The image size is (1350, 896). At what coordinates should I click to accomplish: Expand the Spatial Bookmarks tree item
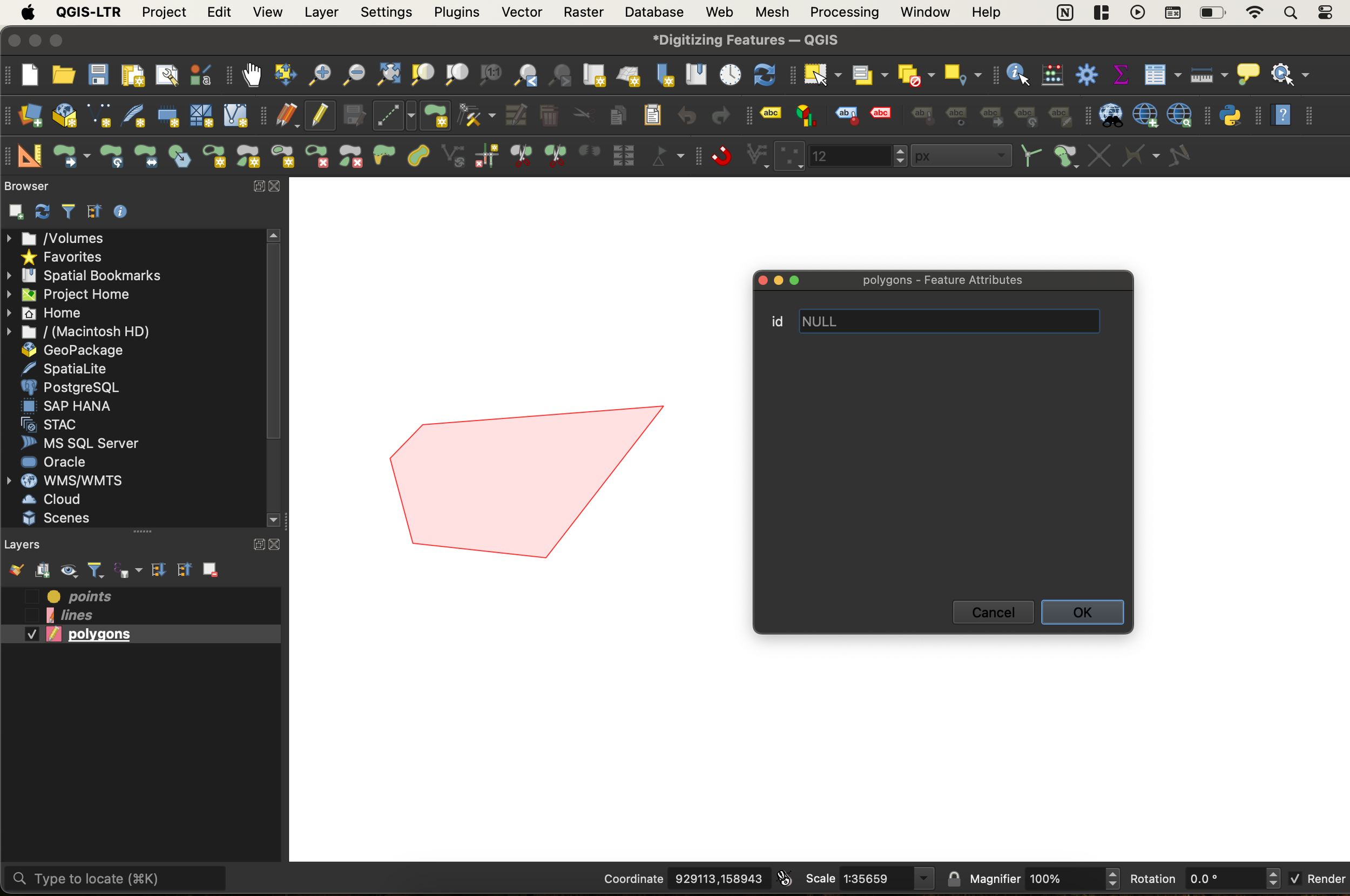9,275
